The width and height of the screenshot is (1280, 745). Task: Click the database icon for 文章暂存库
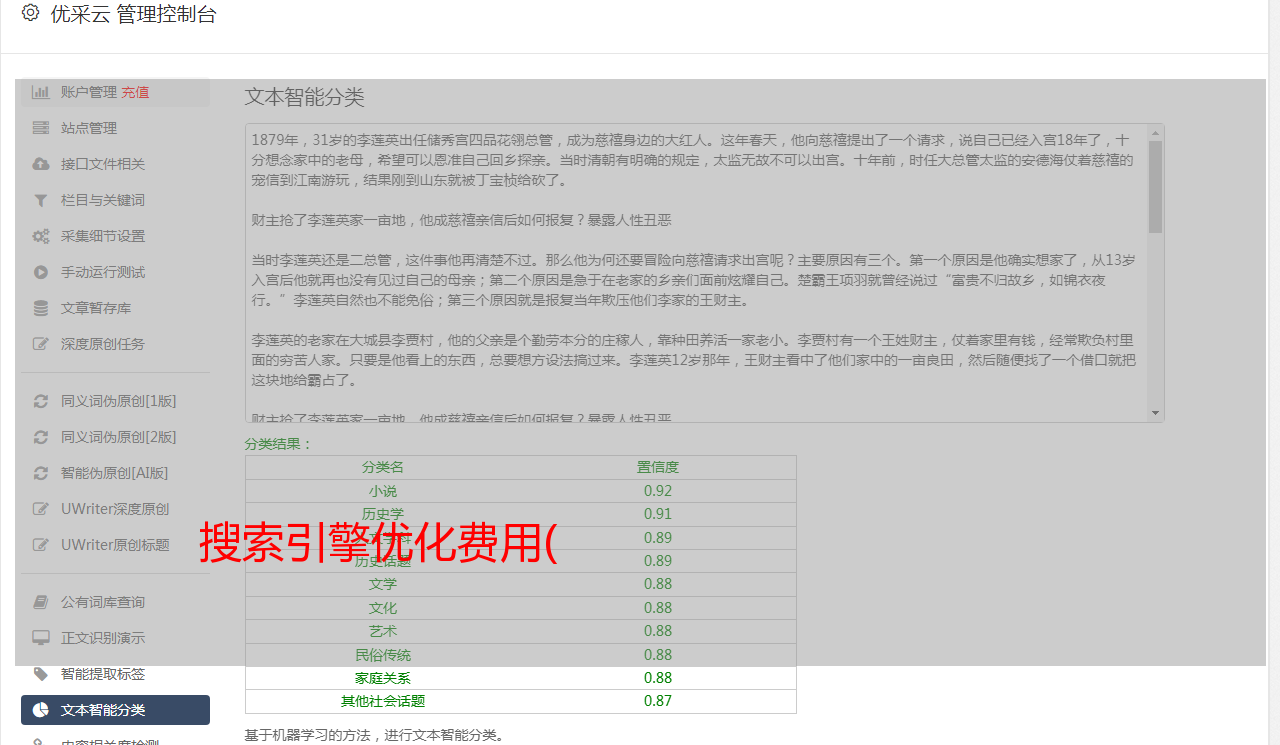pos(40,308)
